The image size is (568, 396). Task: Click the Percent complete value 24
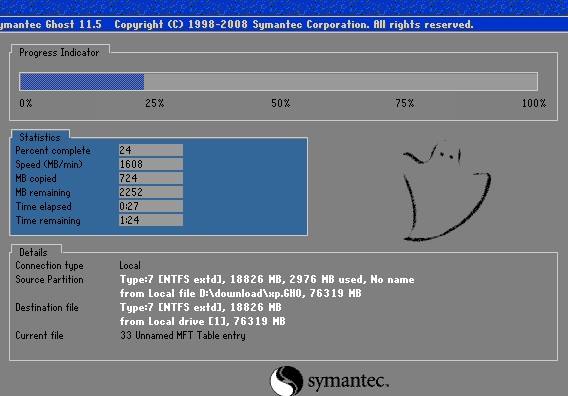pyautogui.click(x=151, y=150)
